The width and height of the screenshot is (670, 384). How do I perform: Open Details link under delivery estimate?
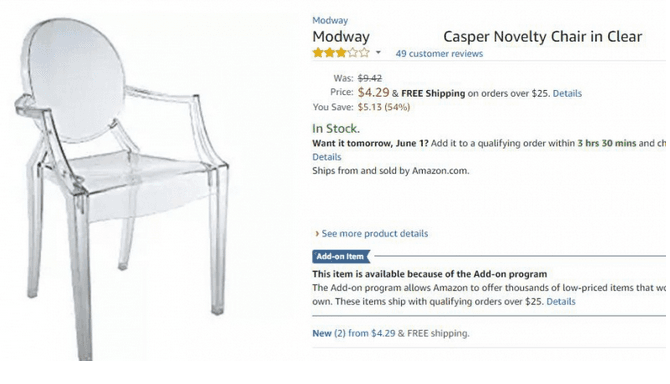(x=326, y=157)
